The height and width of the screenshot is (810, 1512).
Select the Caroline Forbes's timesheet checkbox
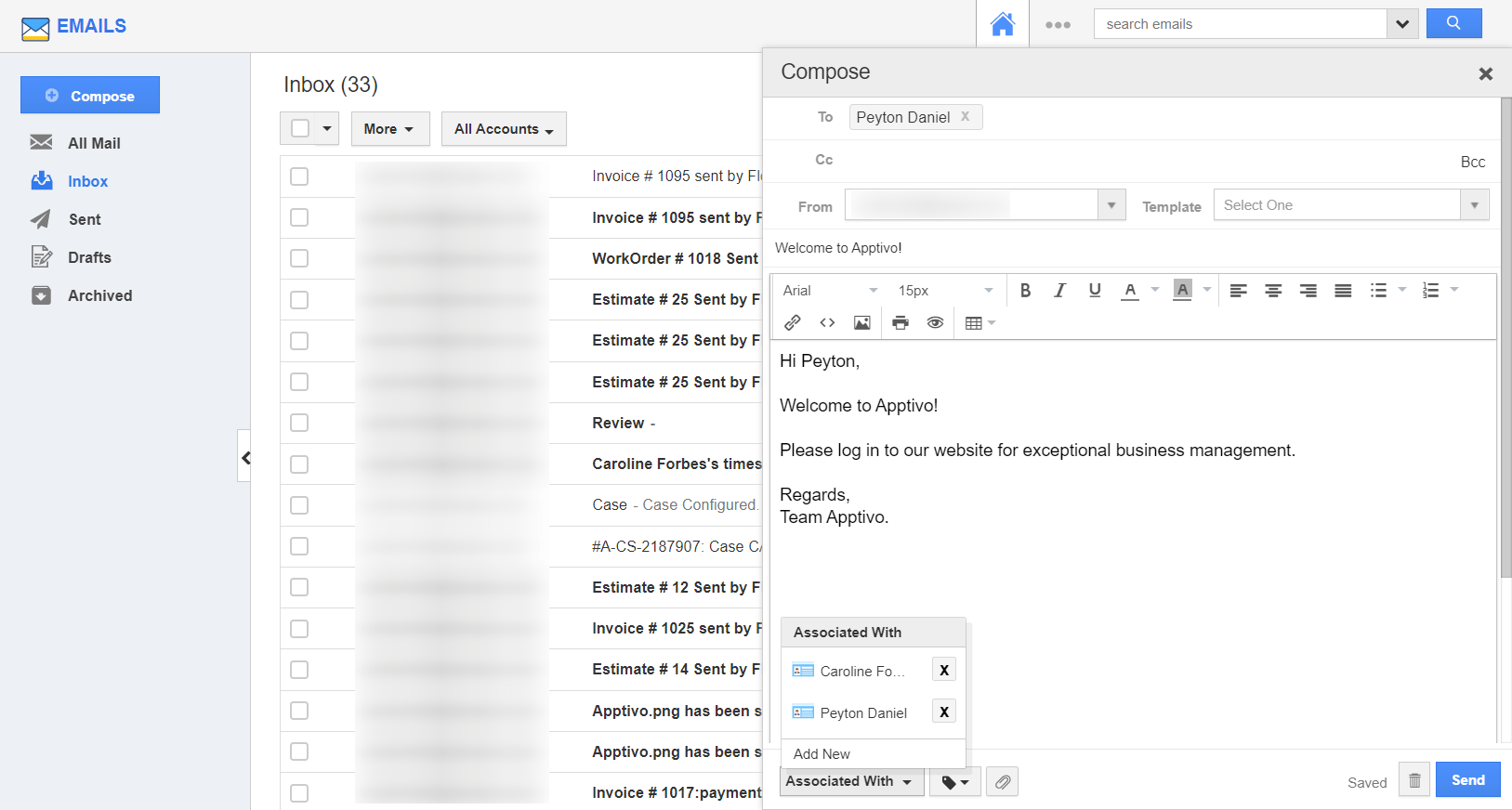point(299,464)
